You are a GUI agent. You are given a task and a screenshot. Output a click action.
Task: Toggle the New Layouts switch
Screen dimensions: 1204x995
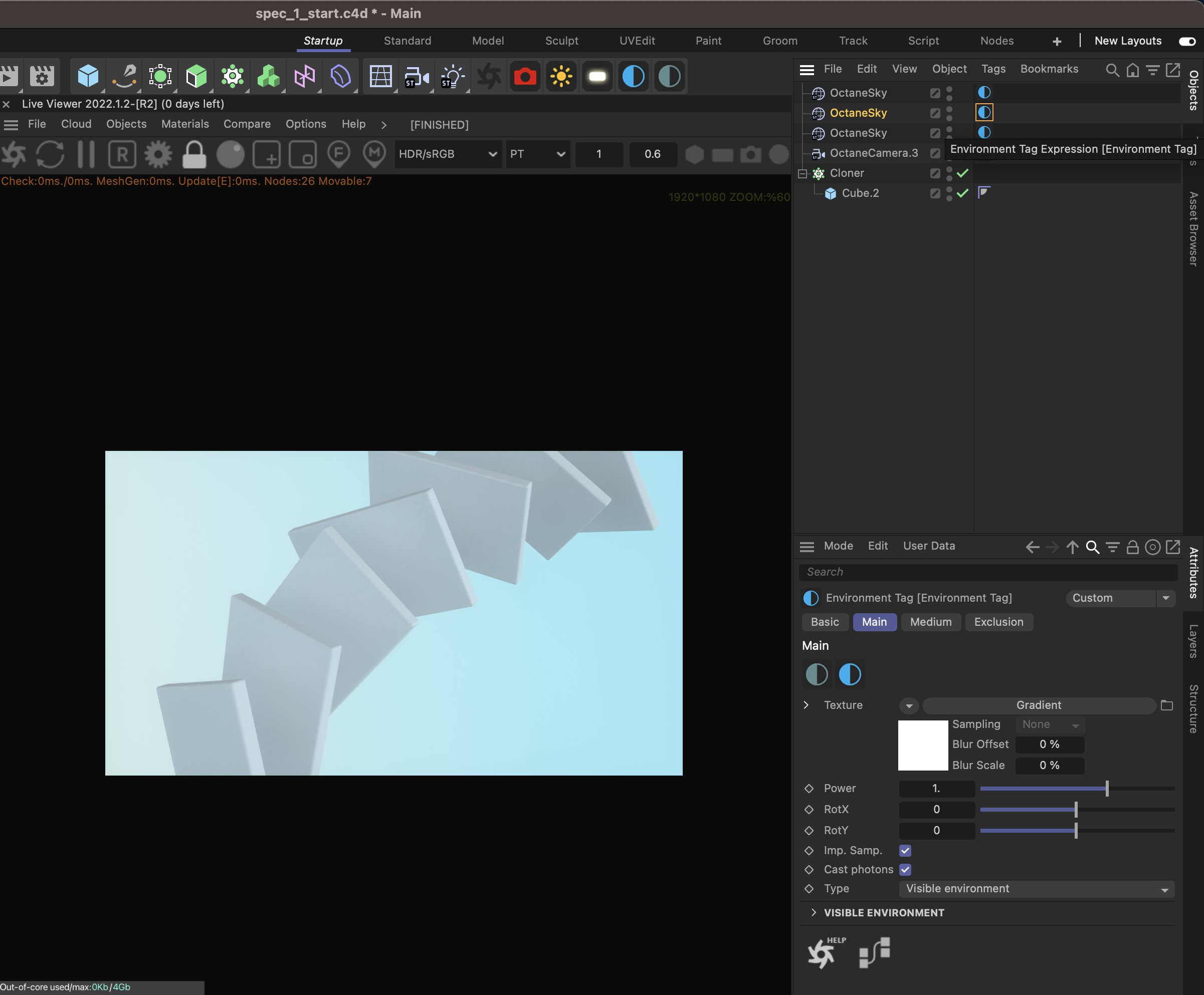[1187, 41]
